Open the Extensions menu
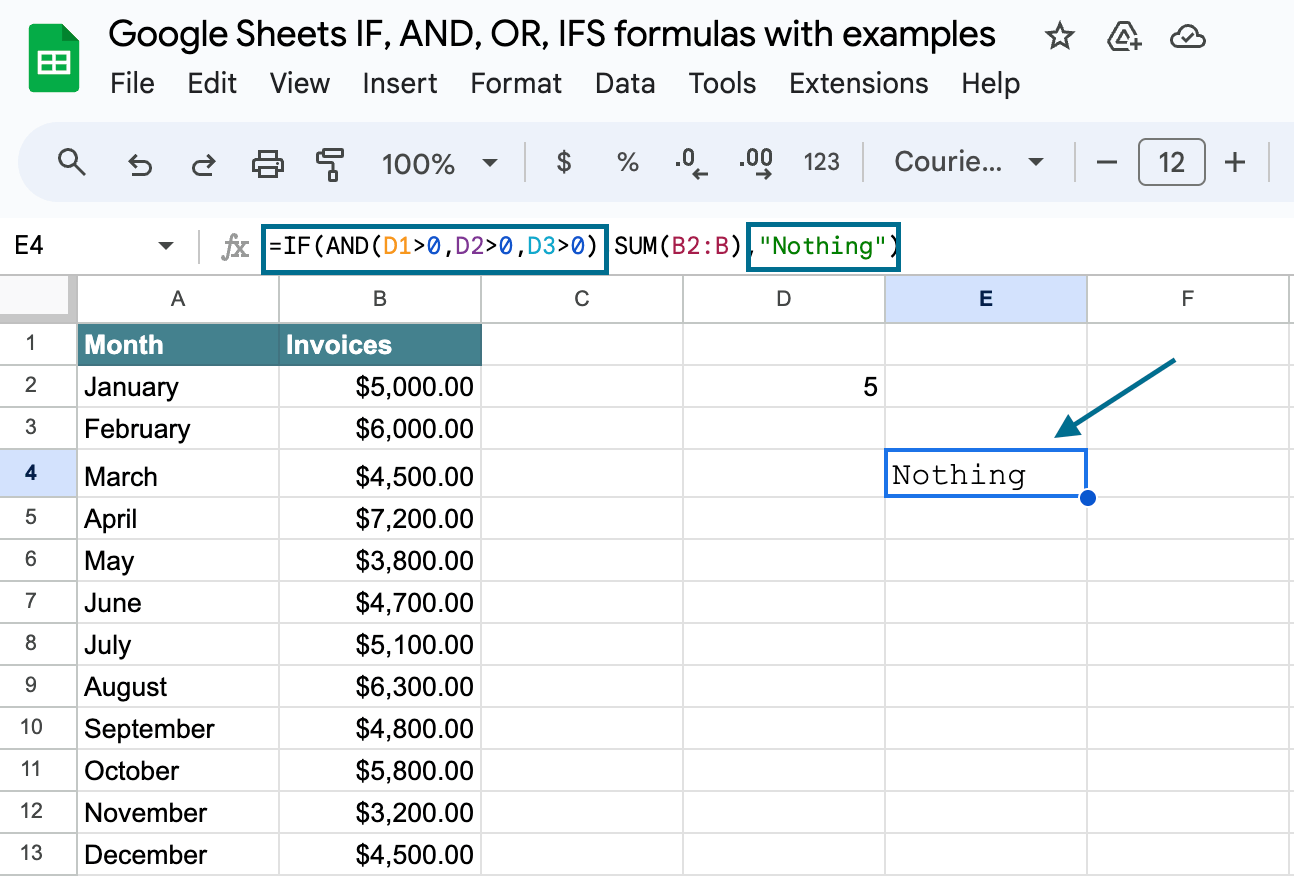The height and width of the screenshot is (876, 1294). pyautogui.click(x=858, y=84)
